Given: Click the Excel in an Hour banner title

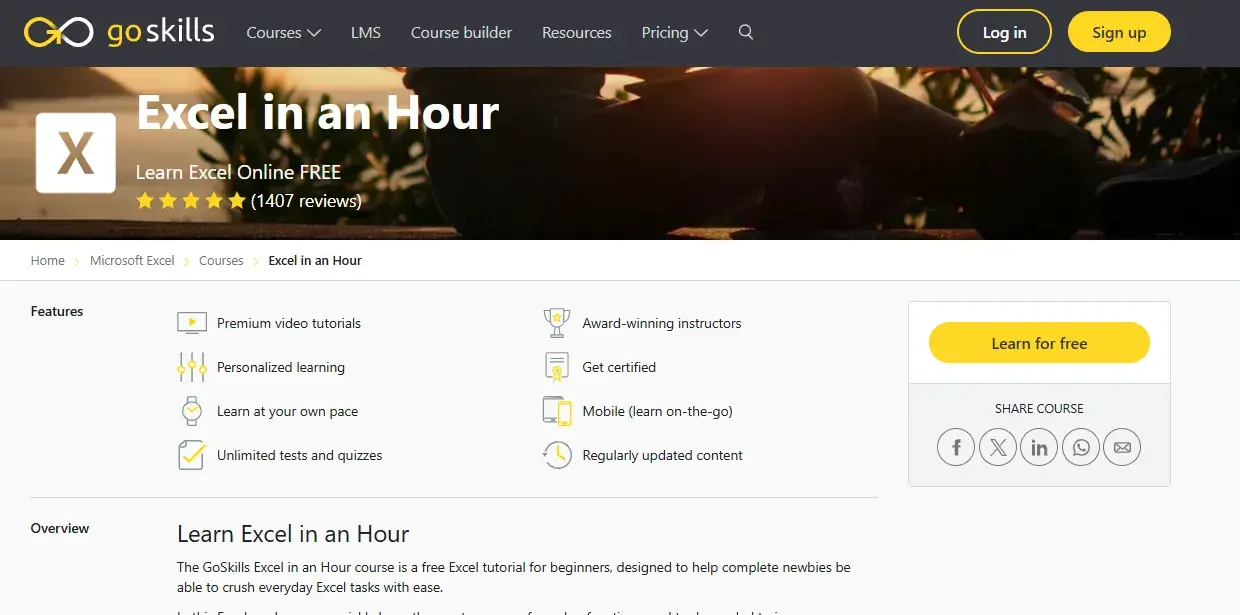Looking at the screenshot, I should 318,112.
